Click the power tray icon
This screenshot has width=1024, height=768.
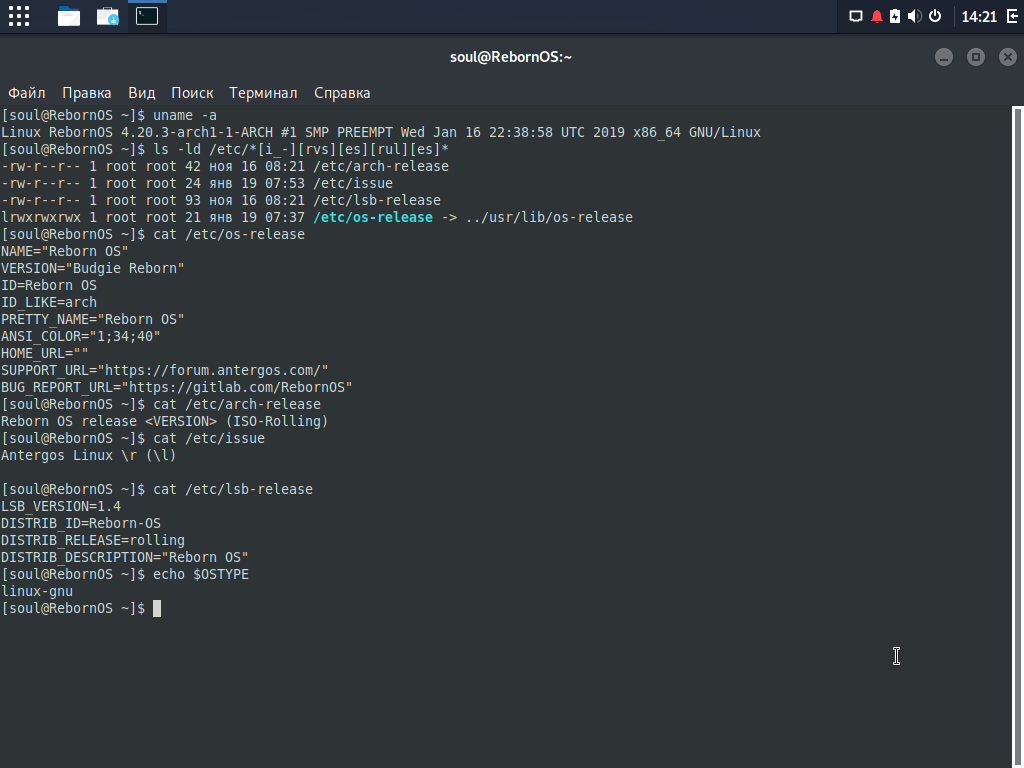935,16
